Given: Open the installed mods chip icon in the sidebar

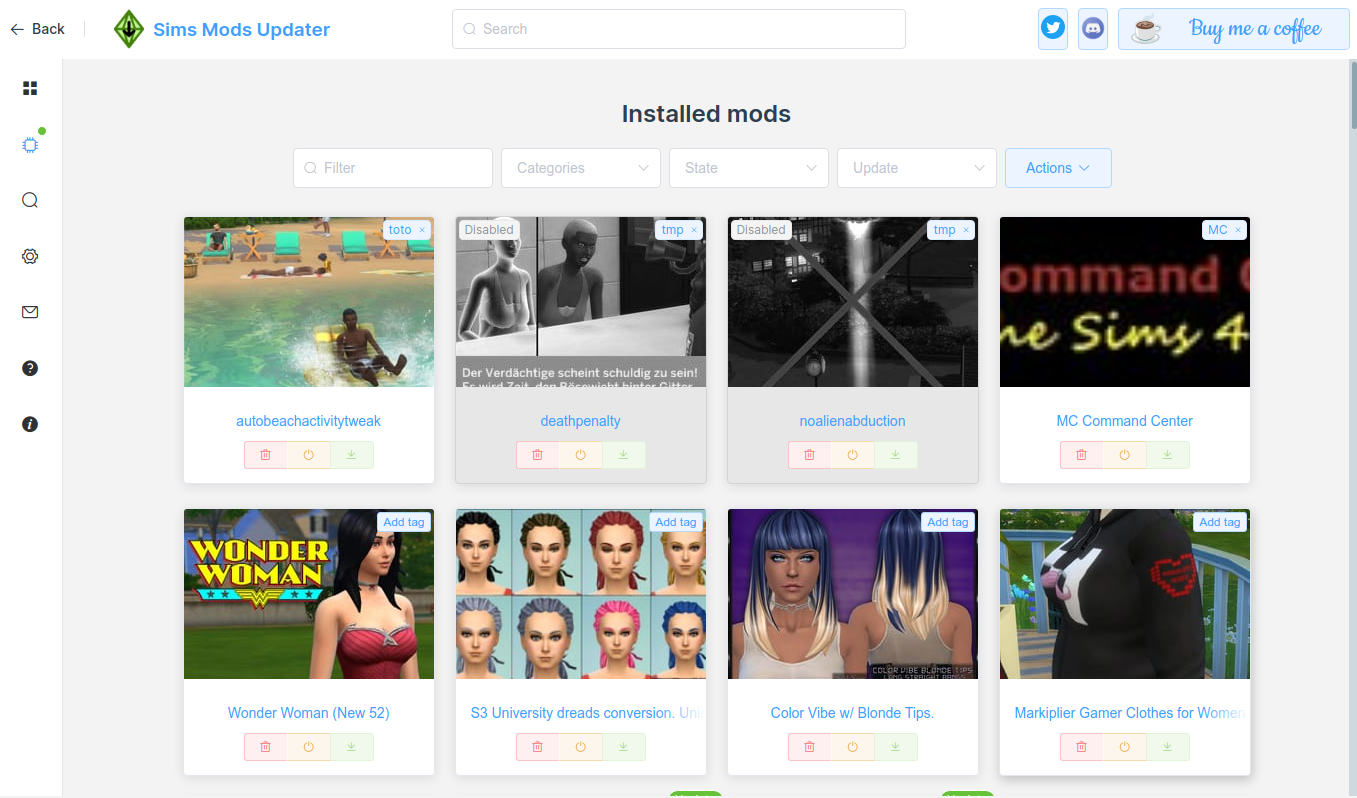Looking at the screenshot, I should pos(30,145).
